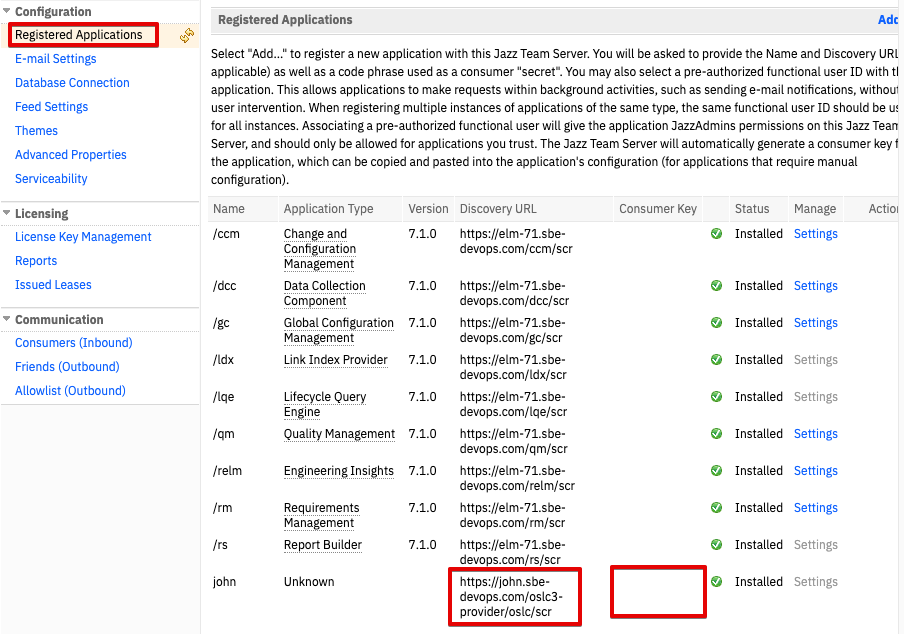This screenshot has width=904, height=634.
Task: Click the refresh icon beside Registered Applications
Action: tap(187, 35)
